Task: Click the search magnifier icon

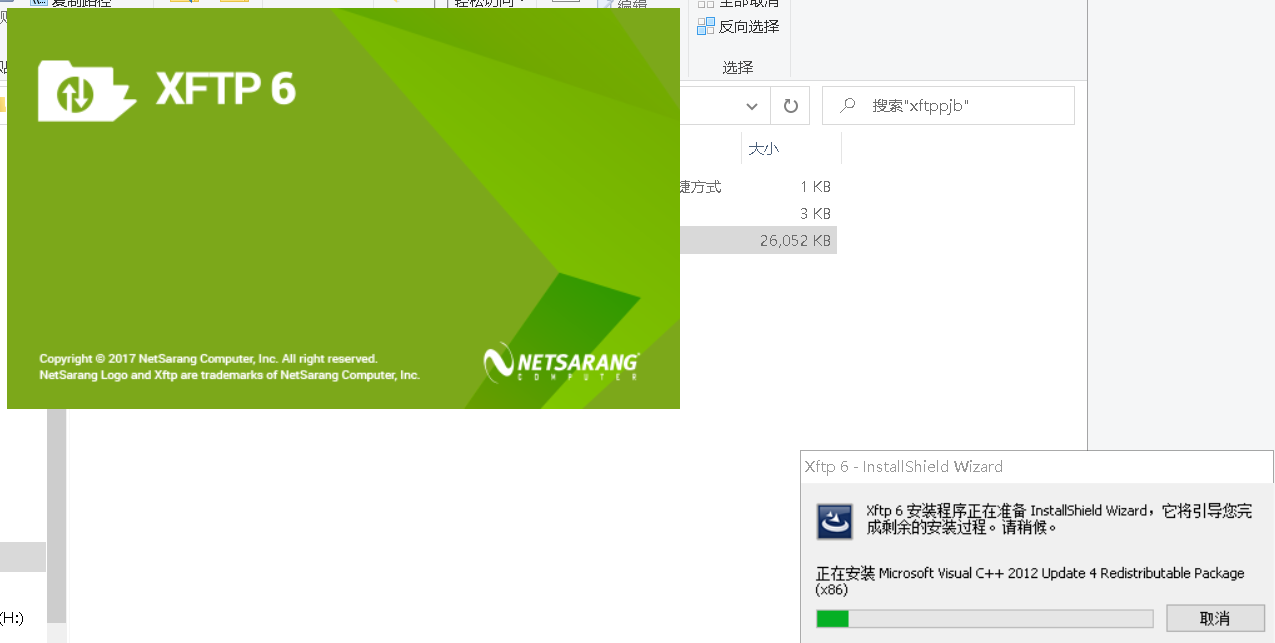Action: [848, 105]
